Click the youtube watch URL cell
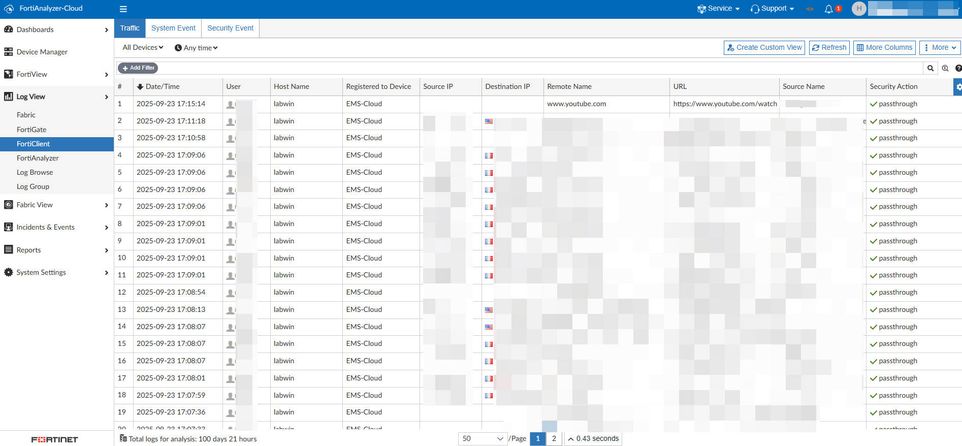 [x=725, y=104]
